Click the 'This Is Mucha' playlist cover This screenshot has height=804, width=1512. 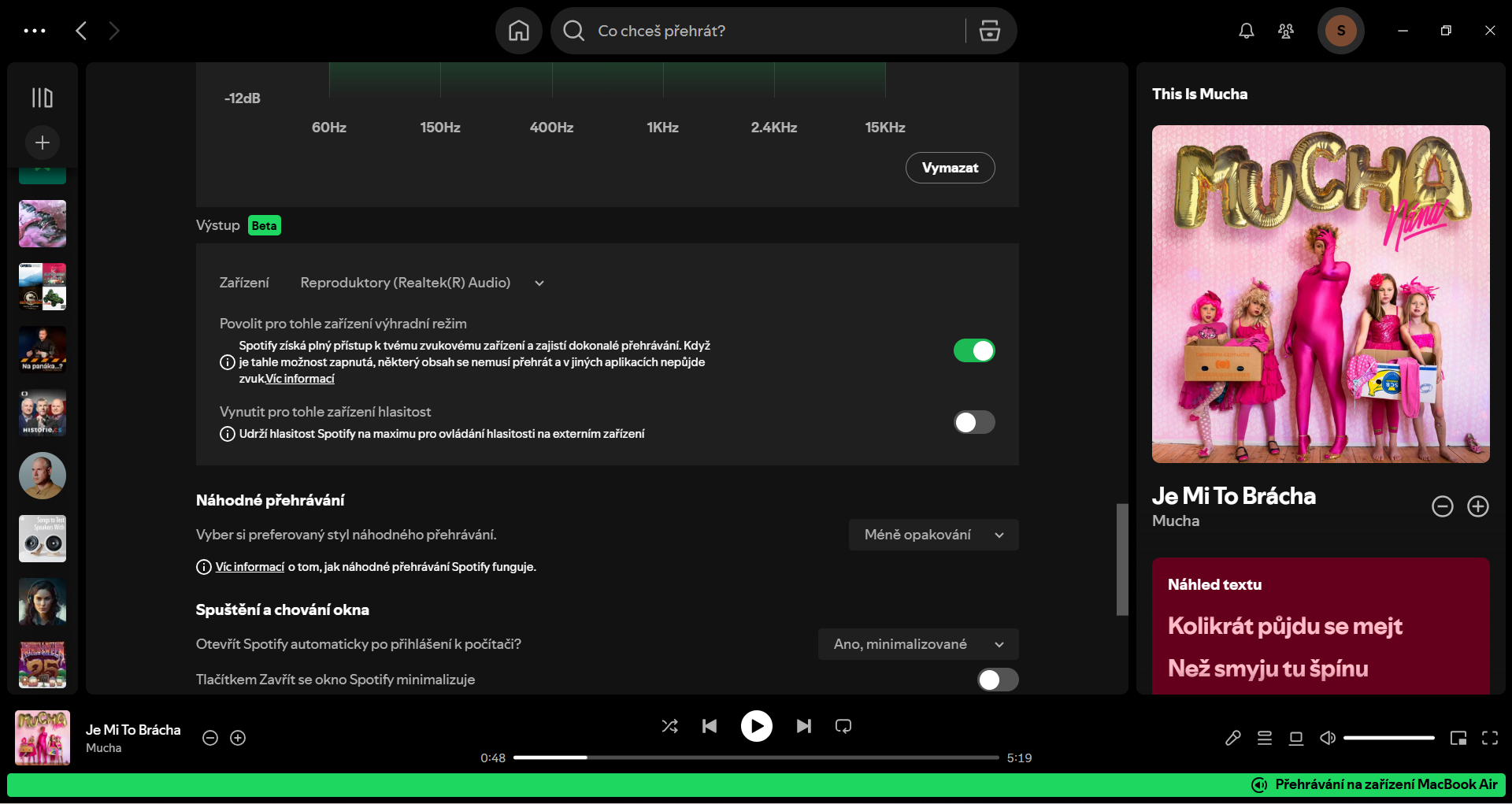(1320, 293)
